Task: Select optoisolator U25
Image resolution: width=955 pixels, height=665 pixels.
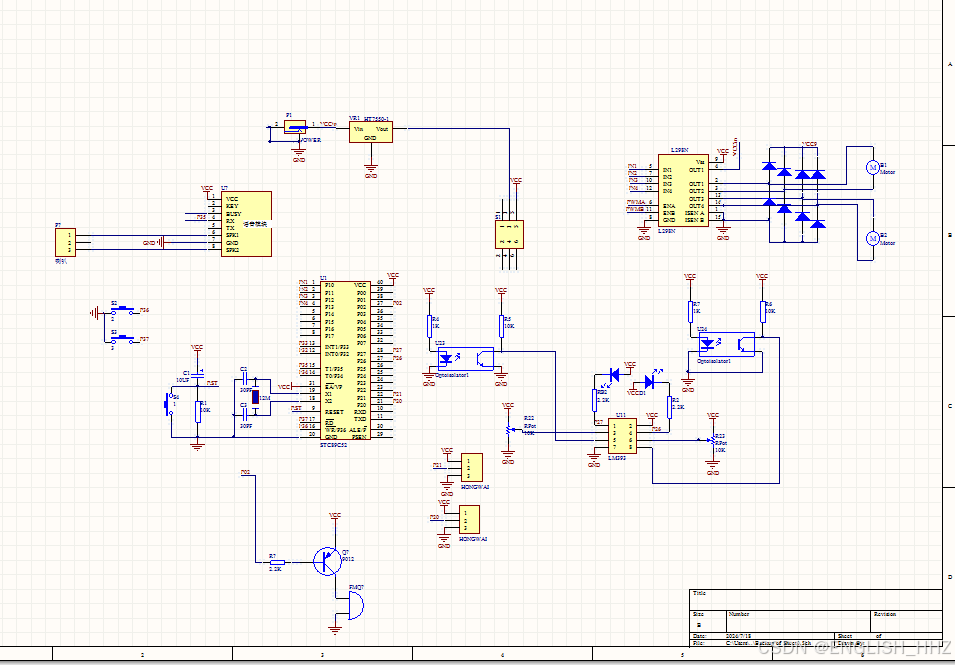Action: 466,359
